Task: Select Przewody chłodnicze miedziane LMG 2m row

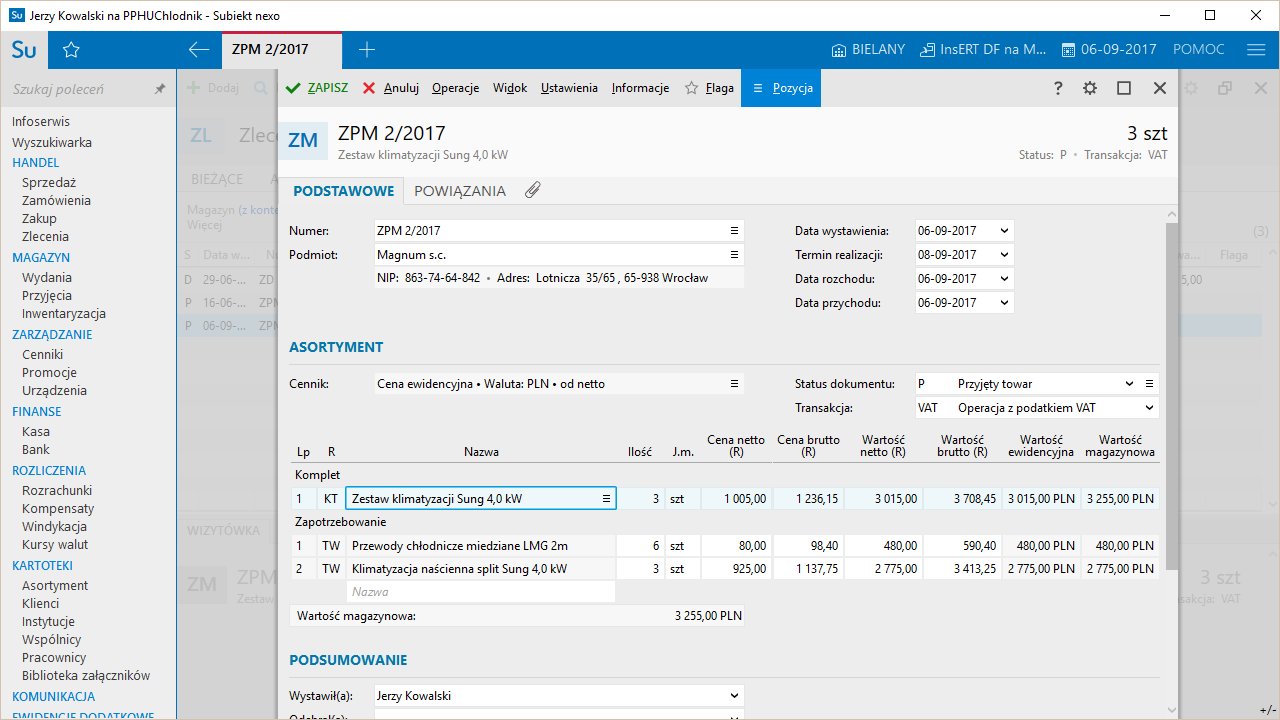Action: [x=725, y=546]
